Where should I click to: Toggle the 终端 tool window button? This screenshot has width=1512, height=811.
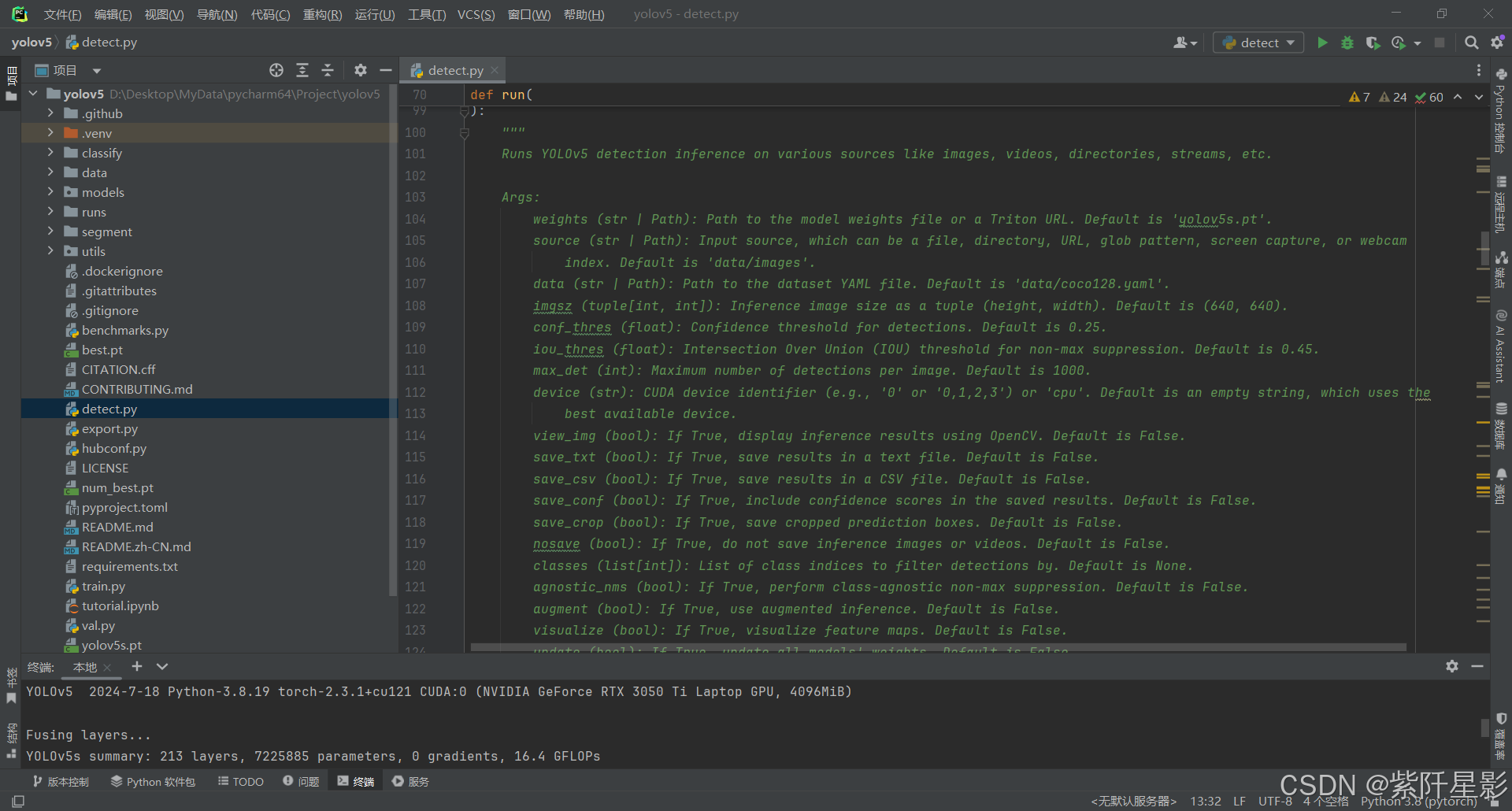click(356, 781)
